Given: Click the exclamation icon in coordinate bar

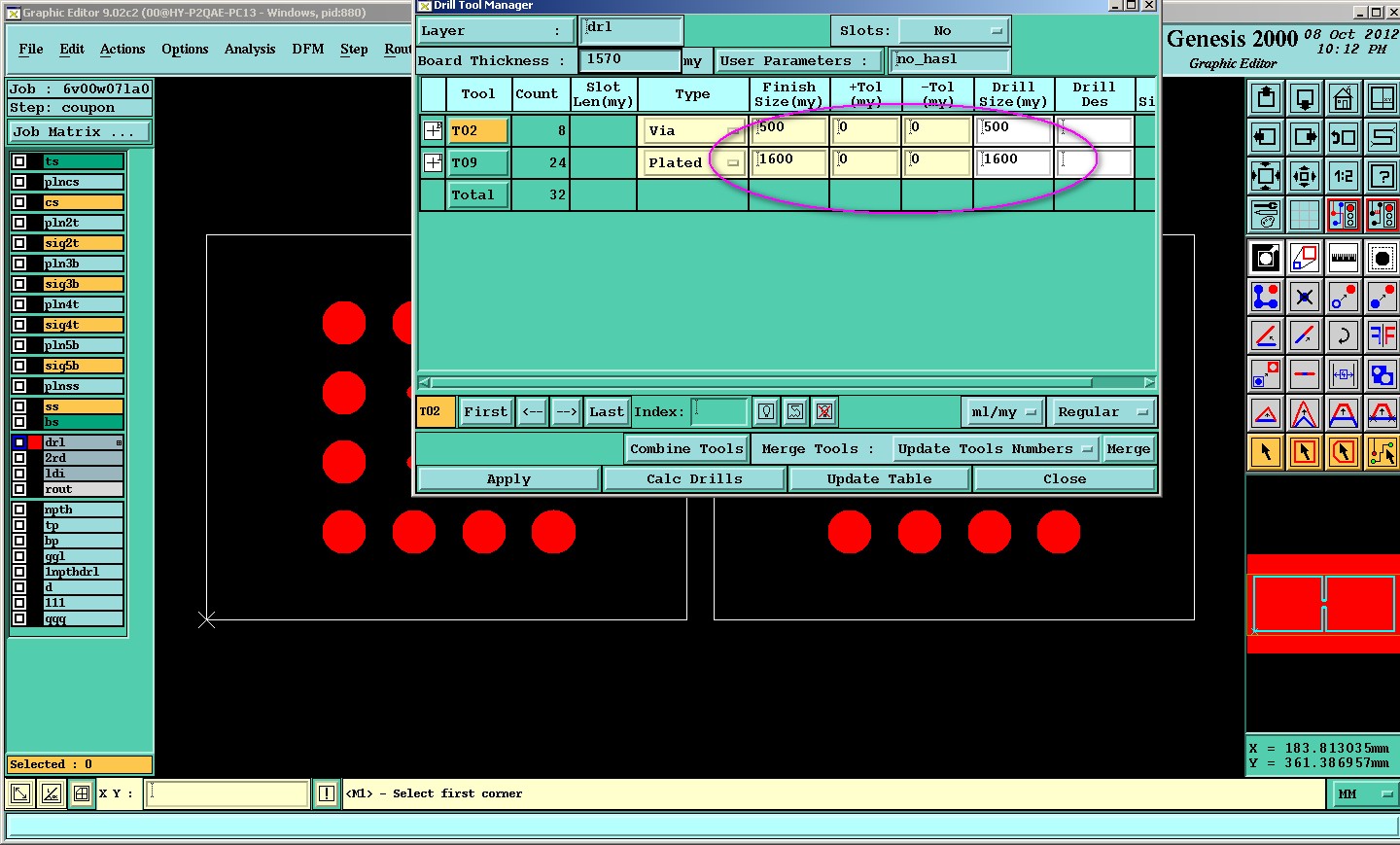Looking at the screenshot, I should coord(327,794).
